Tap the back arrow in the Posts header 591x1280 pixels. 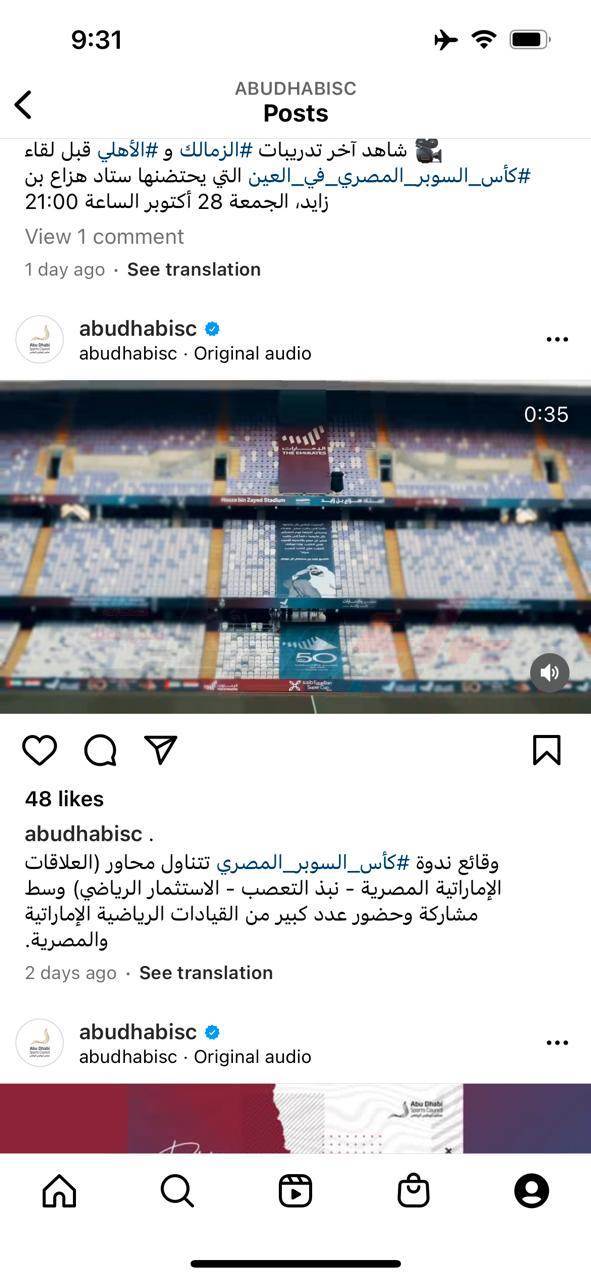tap(23, 104)
